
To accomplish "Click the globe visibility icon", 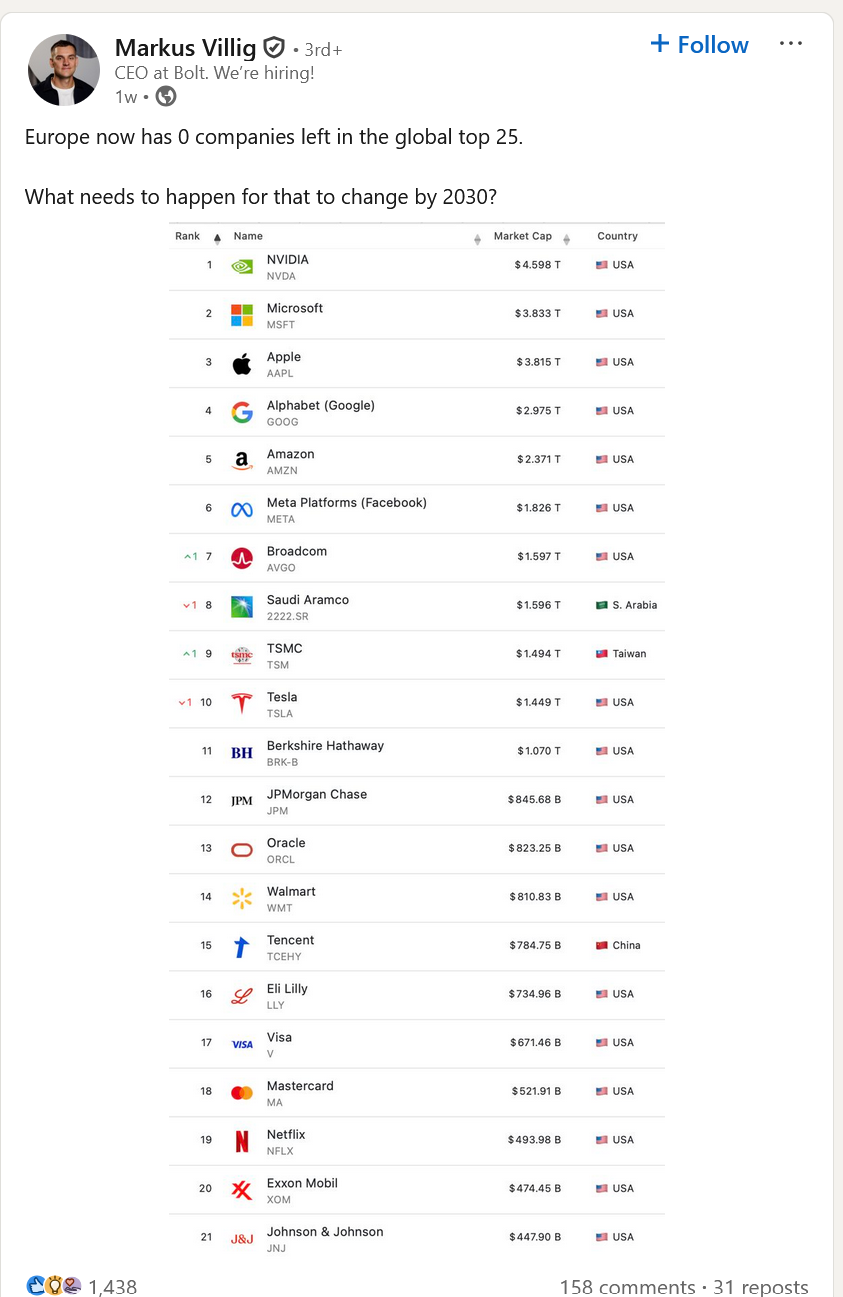I will pos(166,96).
